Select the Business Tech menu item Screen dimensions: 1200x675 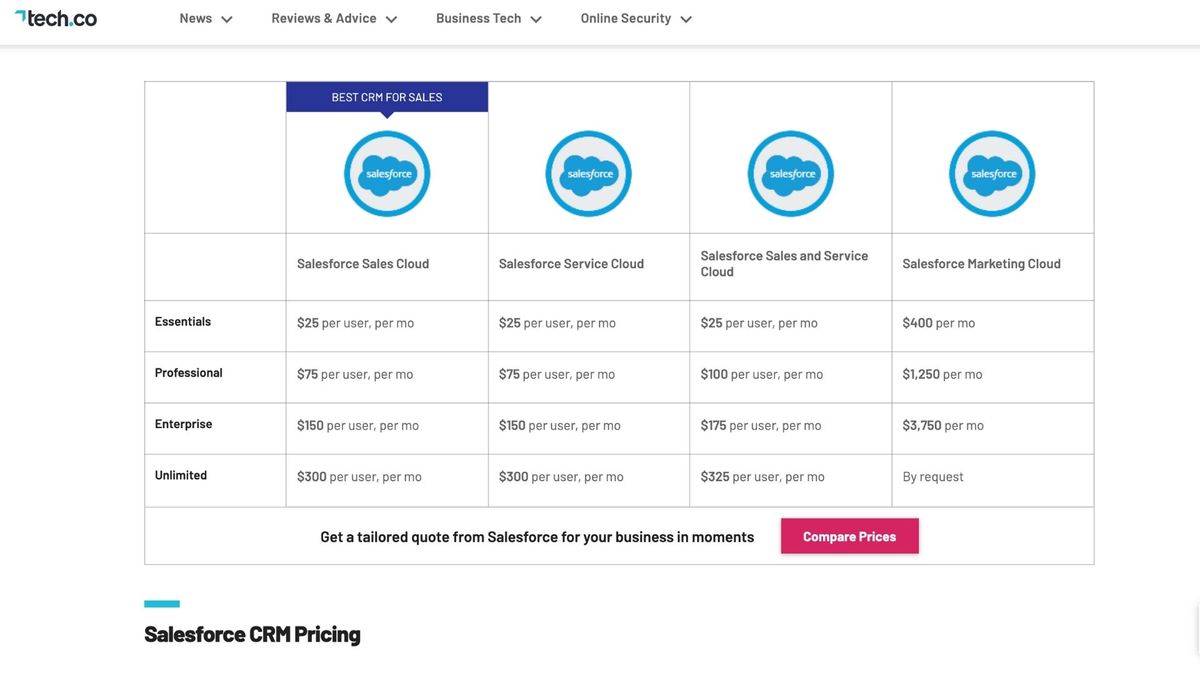[478, 17]
